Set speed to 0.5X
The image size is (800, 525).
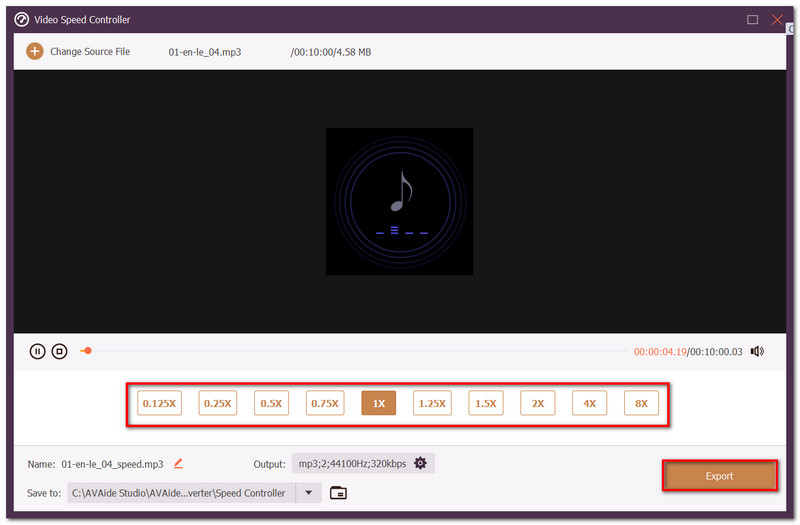pyautogui.click(x=271, y=403)
